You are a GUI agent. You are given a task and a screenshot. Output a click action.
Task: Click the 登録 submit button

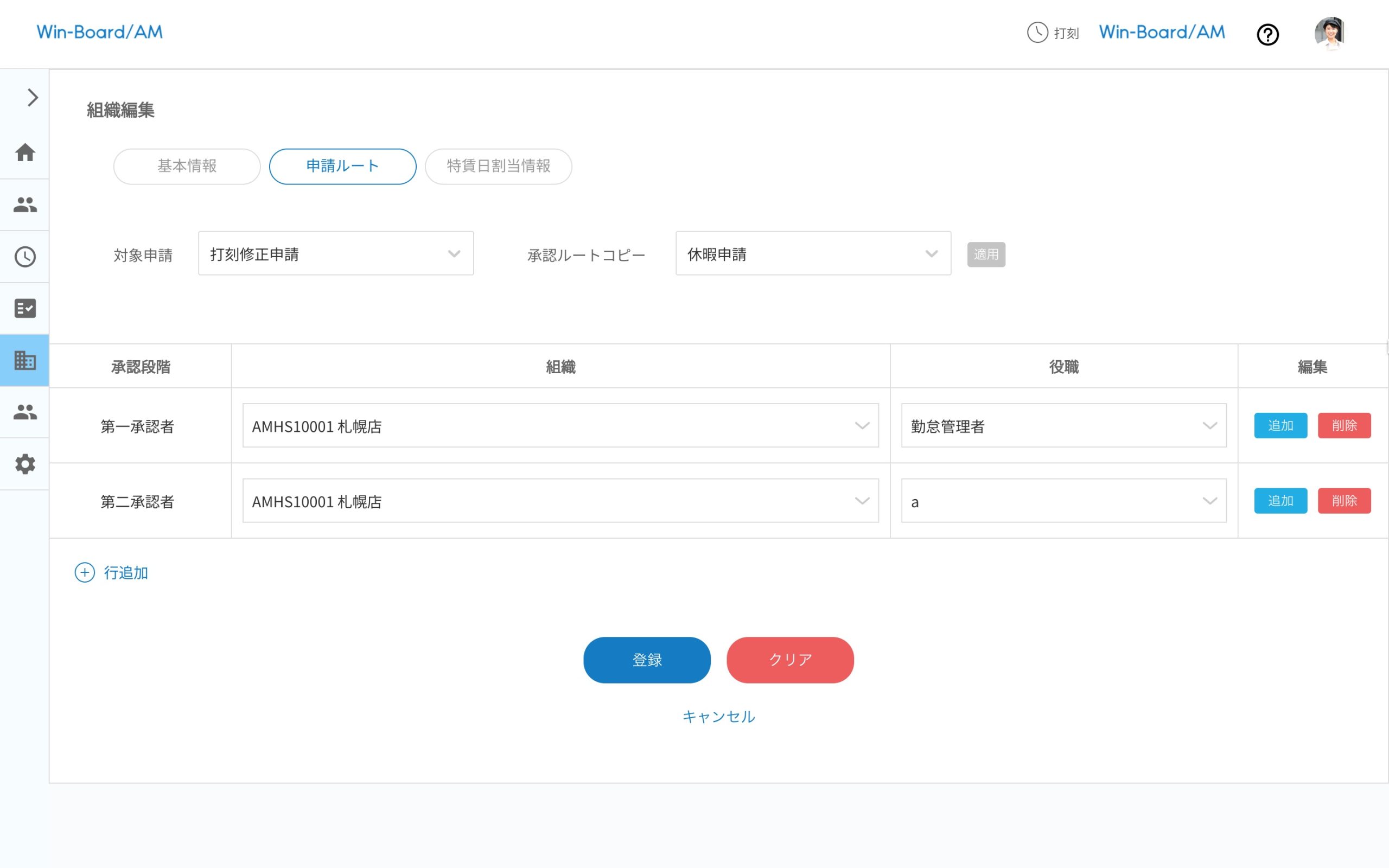click(646, 660)
